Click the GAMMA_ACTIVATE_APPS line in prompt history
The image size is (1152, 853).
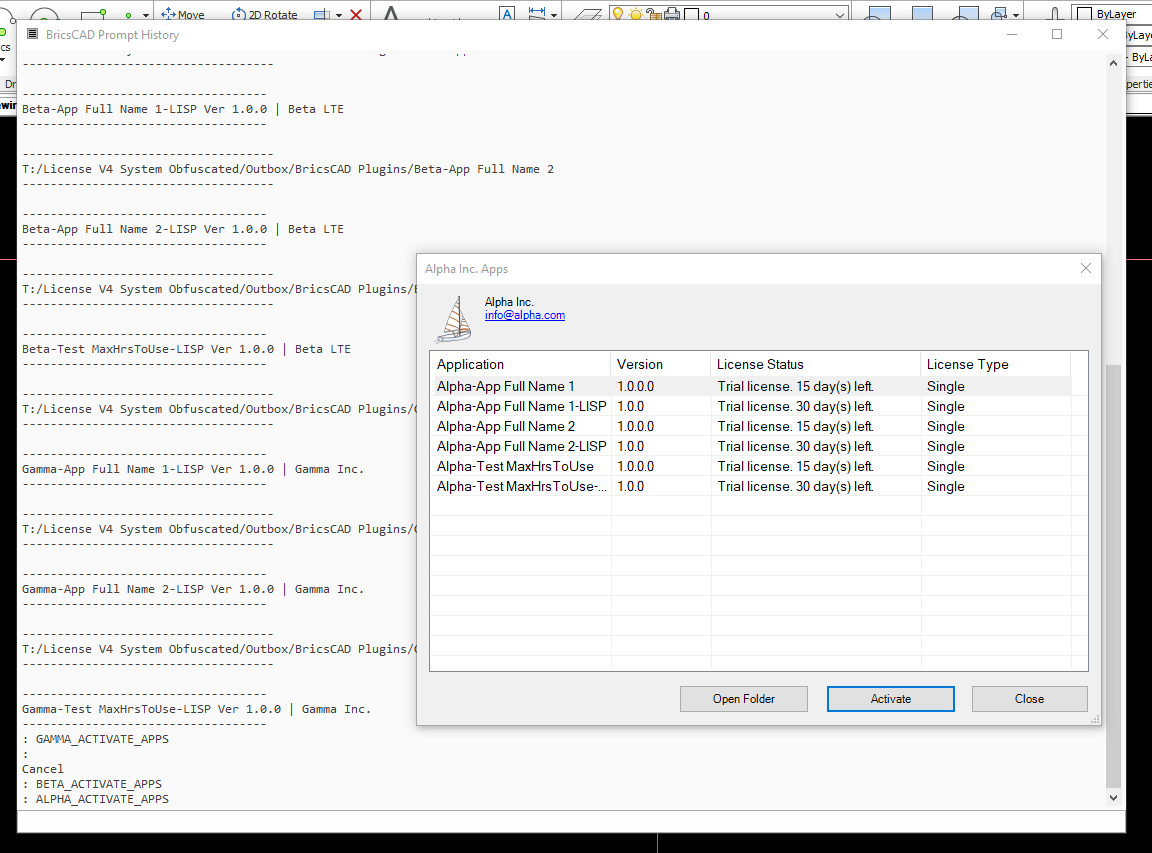tap(102, 739)
